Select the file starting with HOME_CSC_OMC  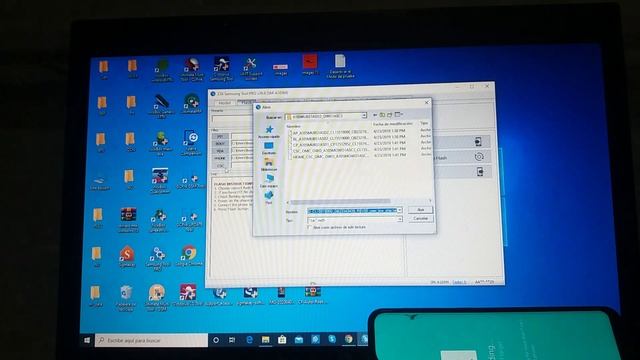(330, 156)
